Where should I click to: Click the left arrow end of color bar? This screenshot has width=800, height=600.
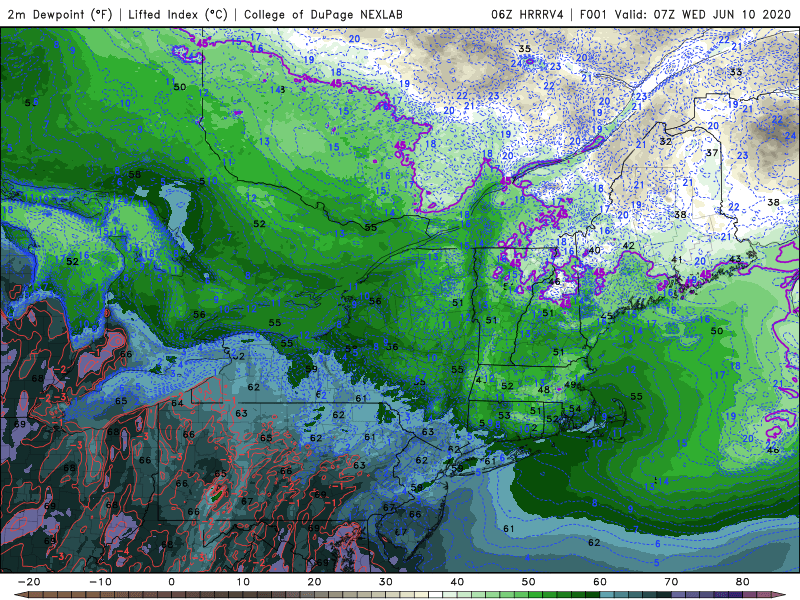point(20,595)
